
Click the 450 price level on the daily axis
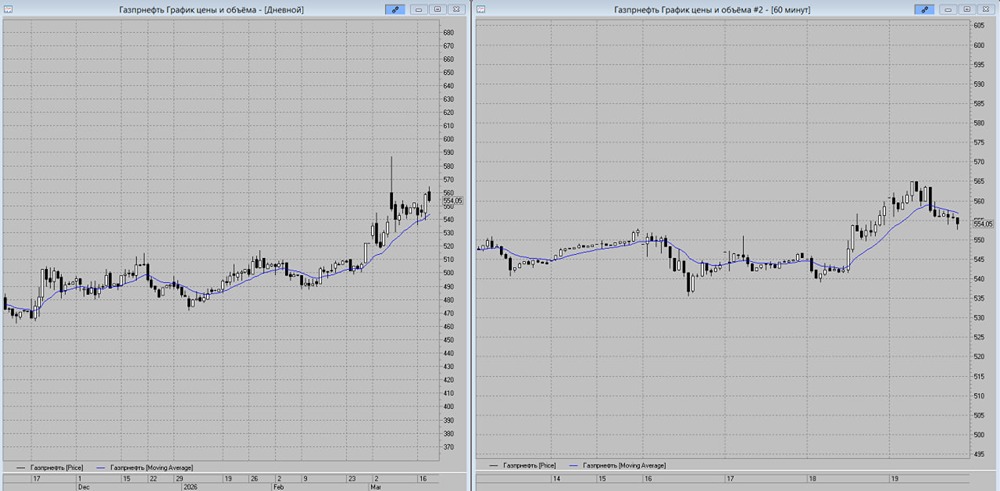coord(448,340)
